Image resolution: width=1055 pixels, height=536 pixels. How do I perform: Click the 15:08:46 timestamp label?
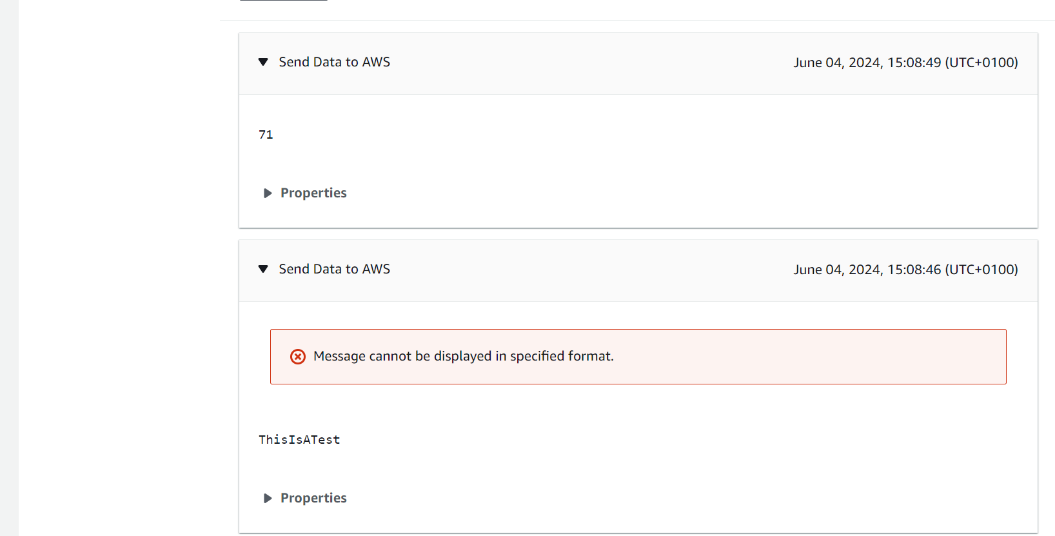(x=905, y=269)
